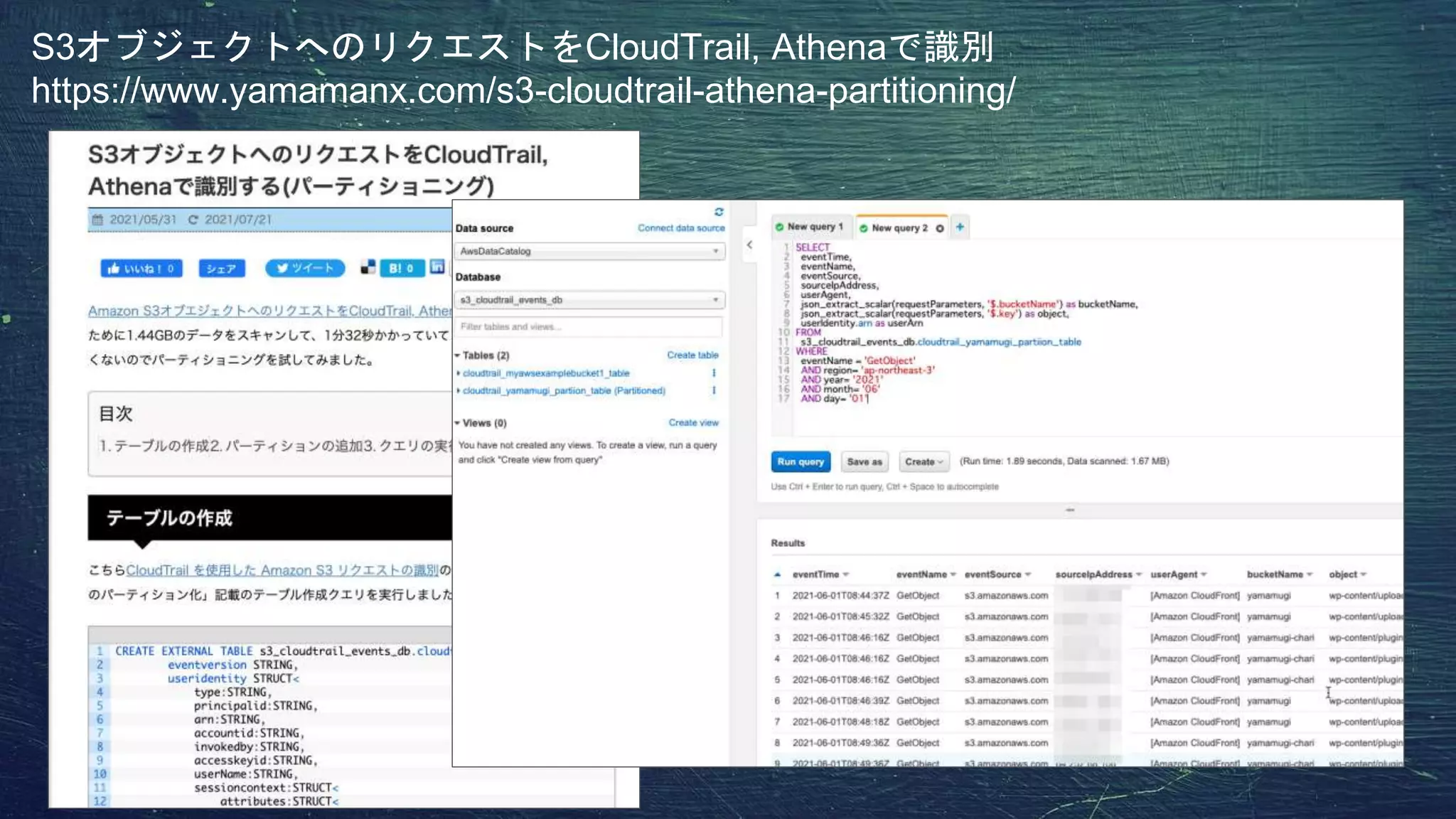The height and width of the screenshot is (819, 1456).
Task: Click the Facebook like button on the blog
Action: coord(141,269)
